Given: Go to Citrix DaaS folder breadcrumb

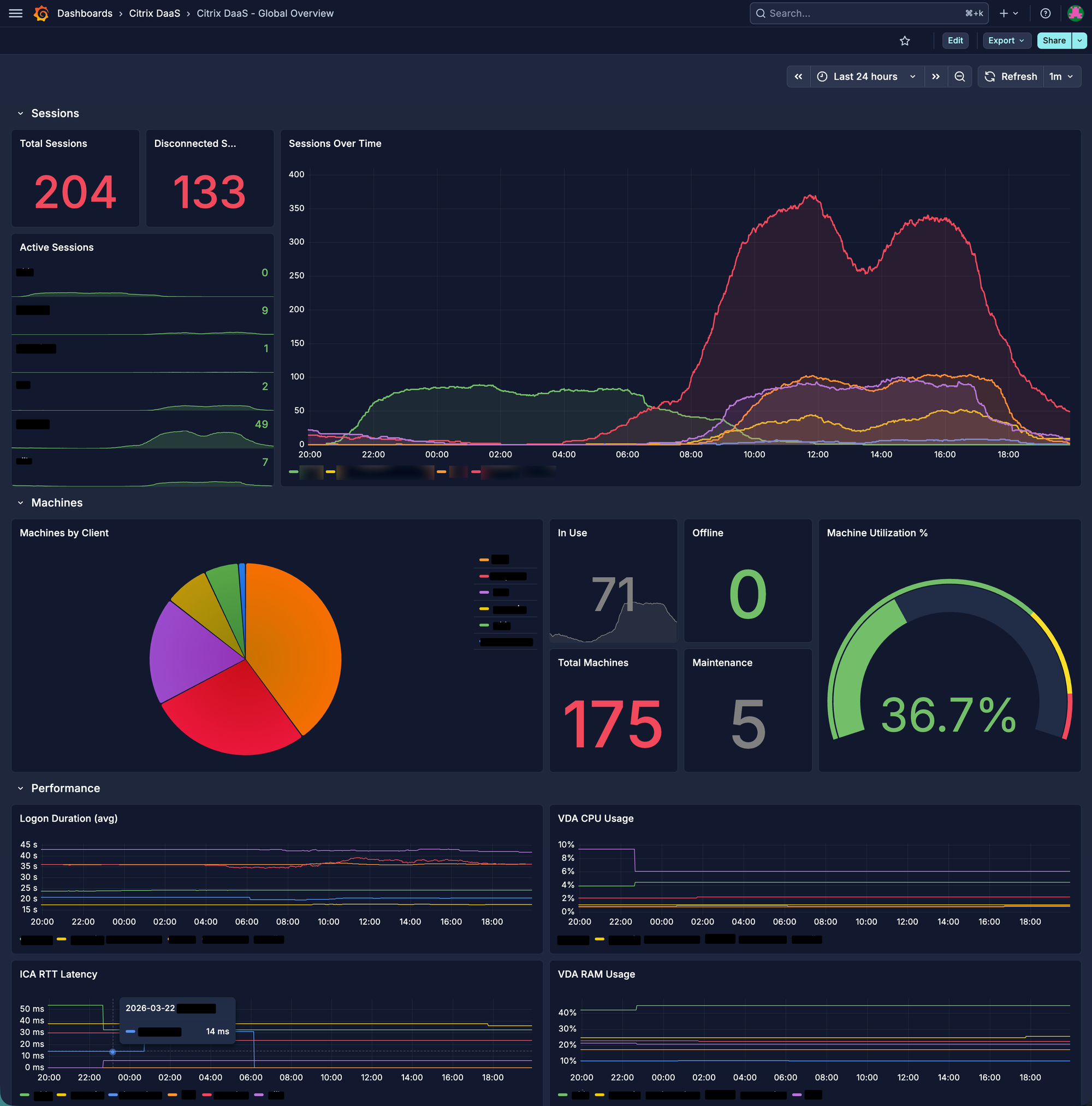Looking at the screenshot, I should click(x=155, y=13).
